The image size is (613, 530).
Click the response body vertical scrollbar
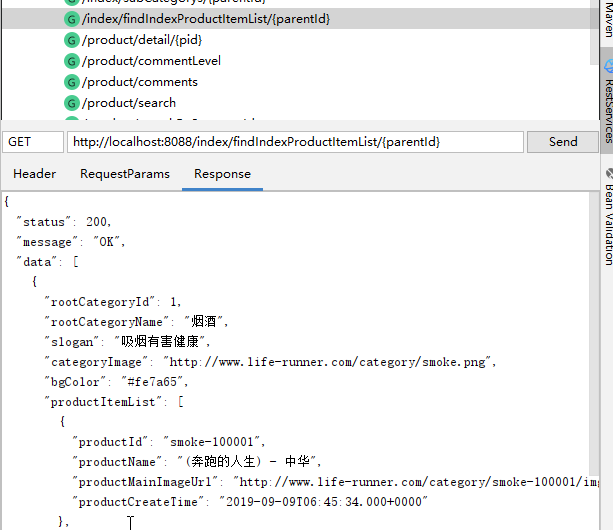click(x=594, y=333)
